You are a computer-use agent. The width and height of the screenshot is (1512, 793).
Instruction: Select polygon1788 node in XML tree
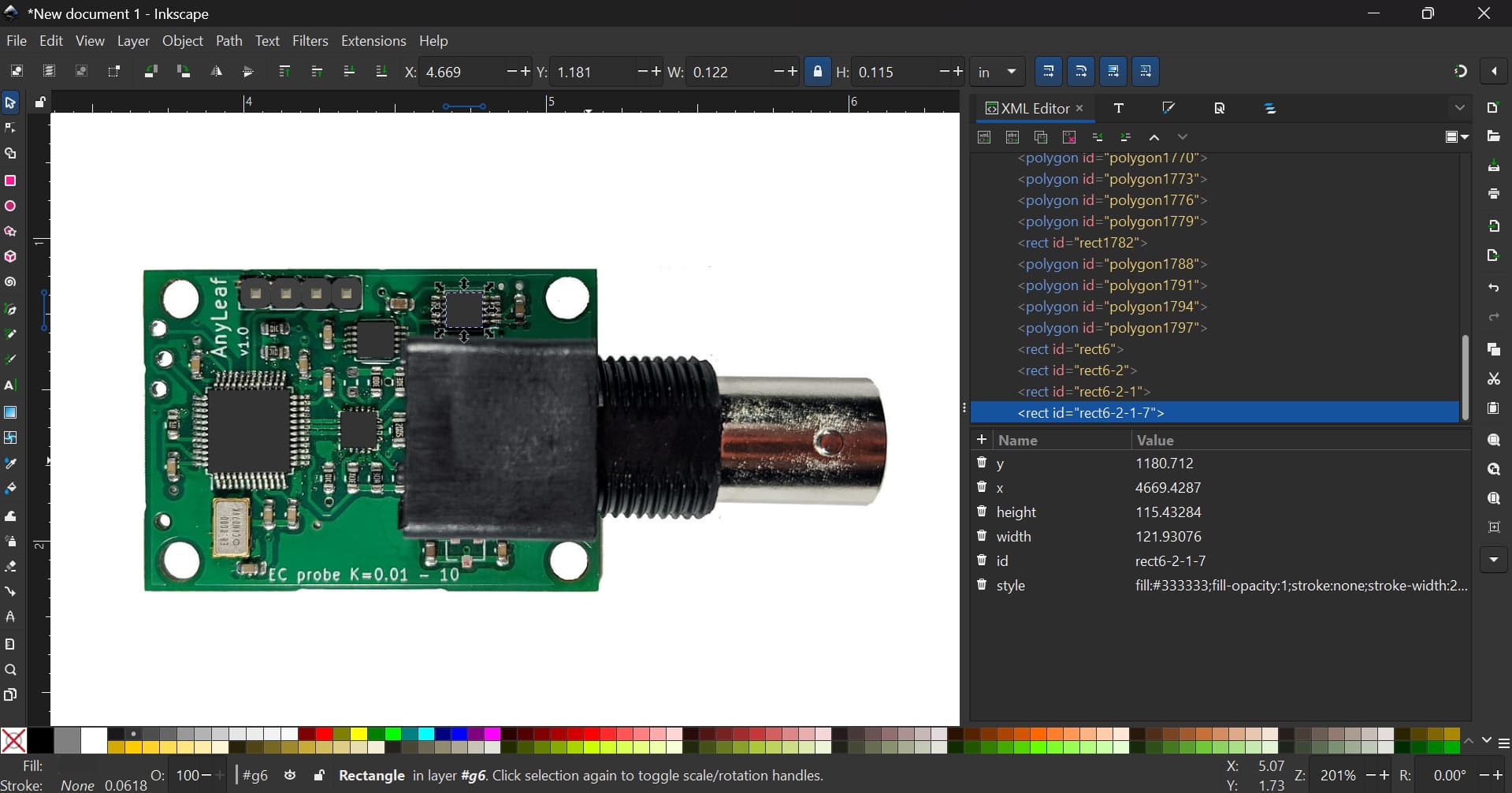(1112, 264)
